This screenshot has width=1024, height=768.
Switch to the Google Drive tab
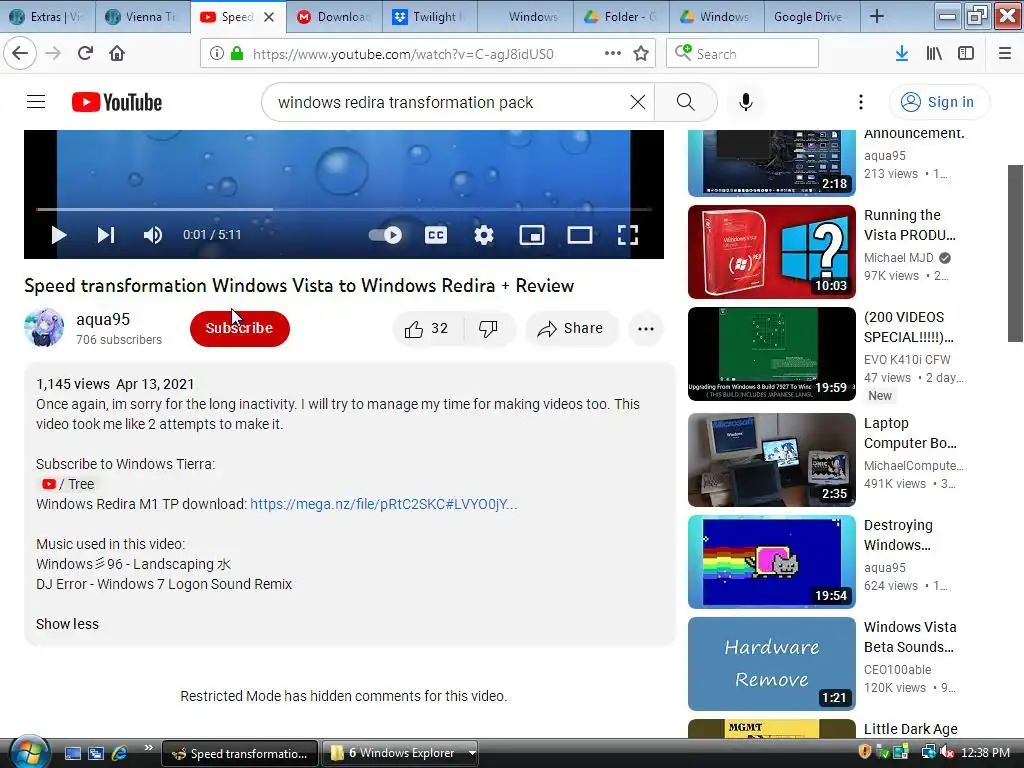click(812, 16)
